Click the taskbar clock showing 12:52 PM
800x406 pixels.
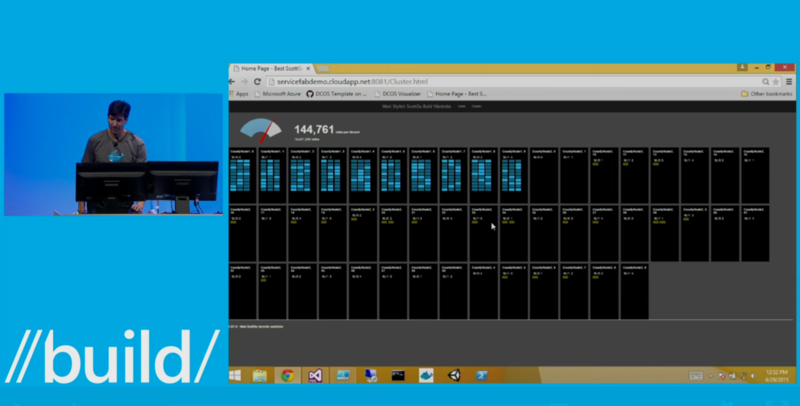pyautogui.click(x=777, y=376)
